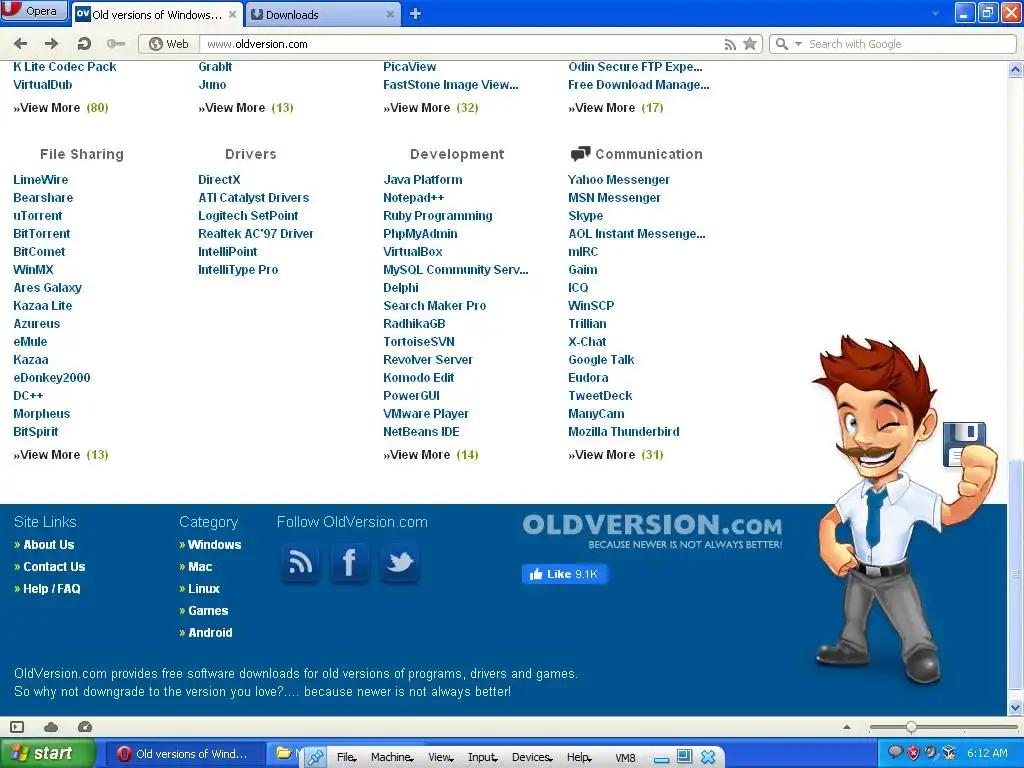Click the VM toolbar pin icon
The width and height of the screenshot is (1024, 768).
(x=316, y=757)
